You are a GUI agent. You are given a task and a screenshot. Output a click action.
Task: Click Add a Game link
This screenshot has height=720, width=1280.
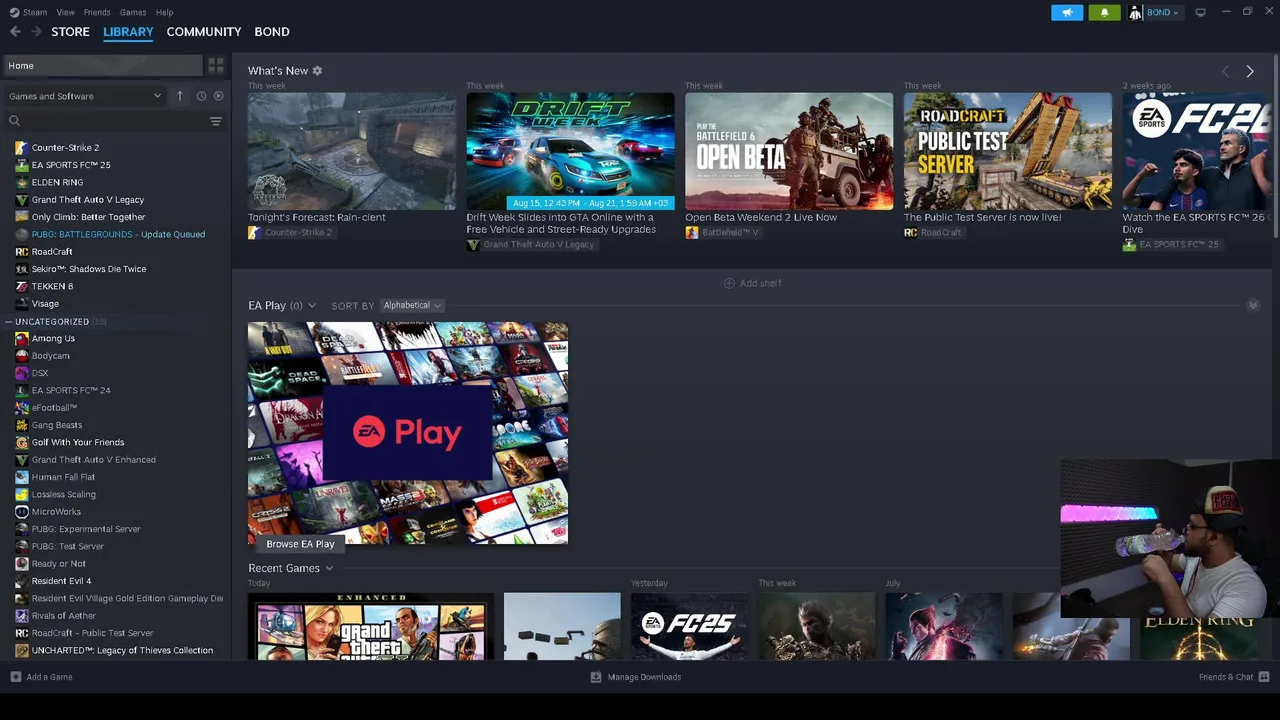49,677
